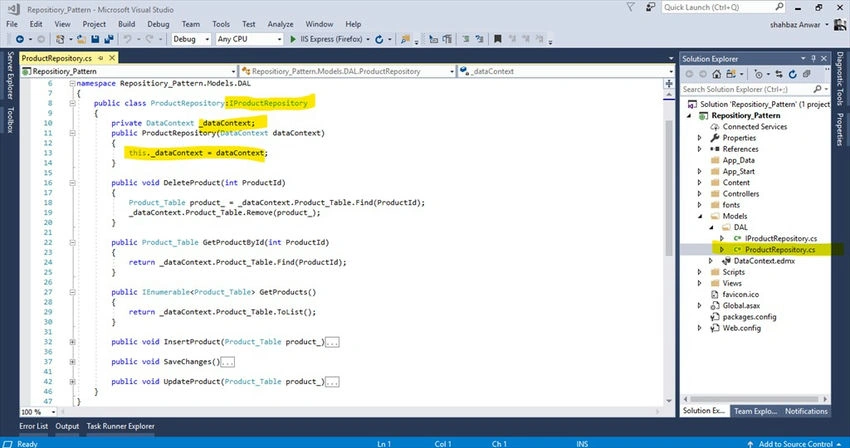The height and width of the screenshot is (448, 850).
Task: Click the editor's vertical scrollbar thumb
Action: pyautogui.click(x=669, y=188)
